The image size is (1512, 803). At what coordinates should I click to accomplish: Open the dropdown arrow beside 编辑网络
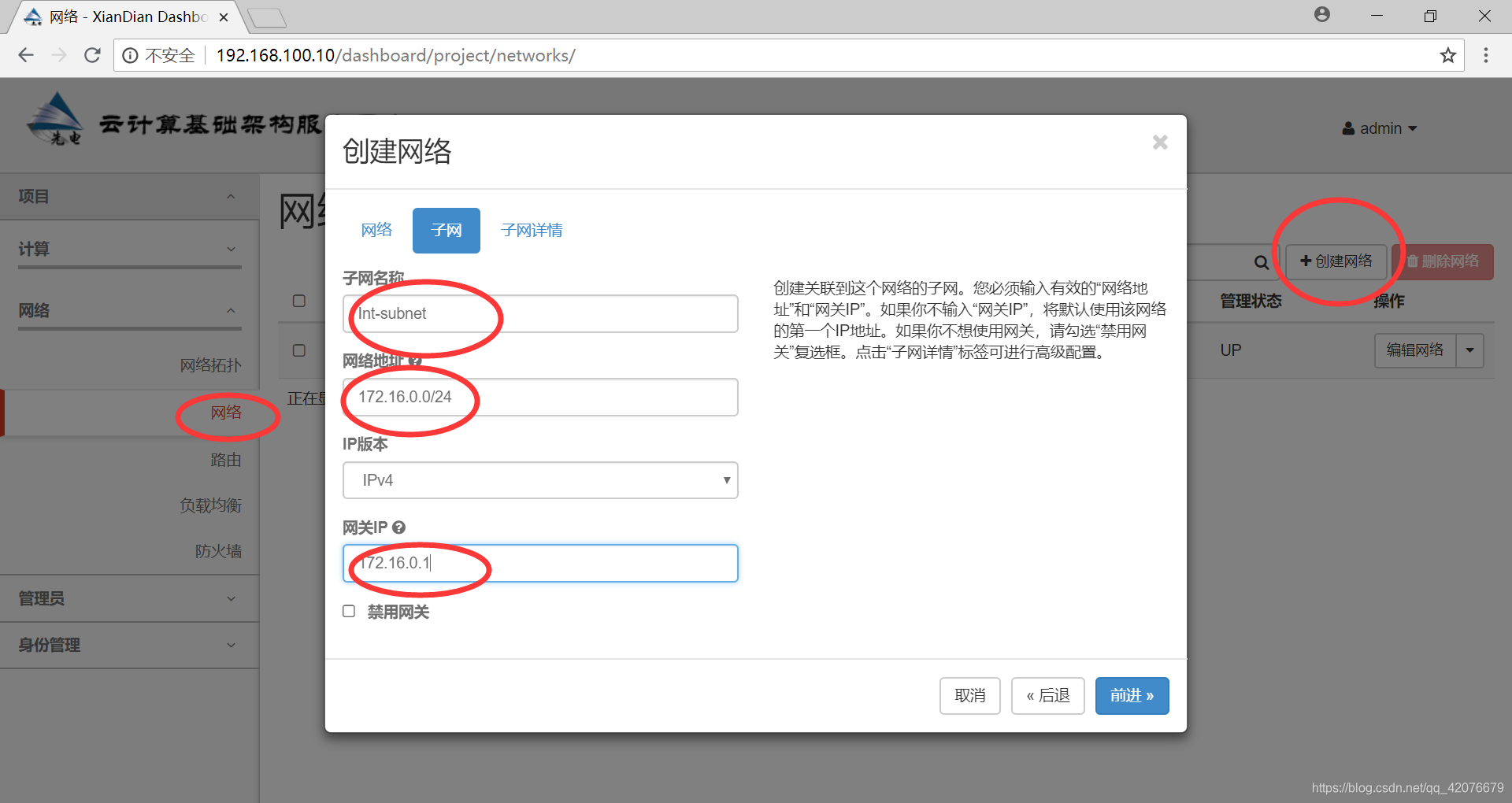pos(1469,350)
